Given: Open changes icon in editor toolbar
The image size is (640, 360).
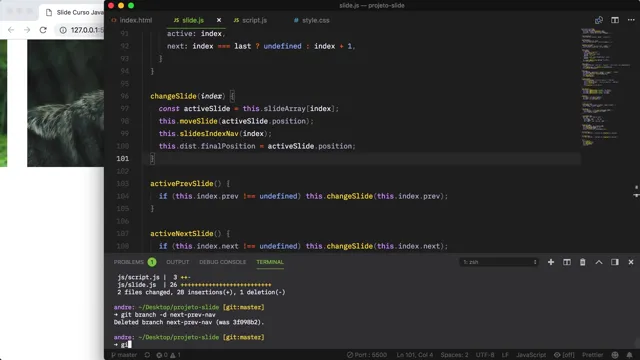Looking at the screenshot, I should pos(599,20).
